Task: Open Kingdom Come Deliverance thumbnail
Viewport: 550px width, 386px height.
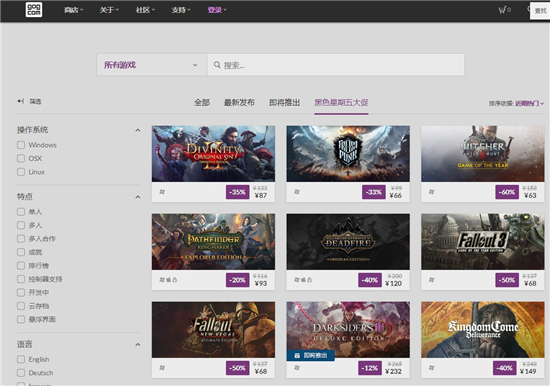Action: 483,330
